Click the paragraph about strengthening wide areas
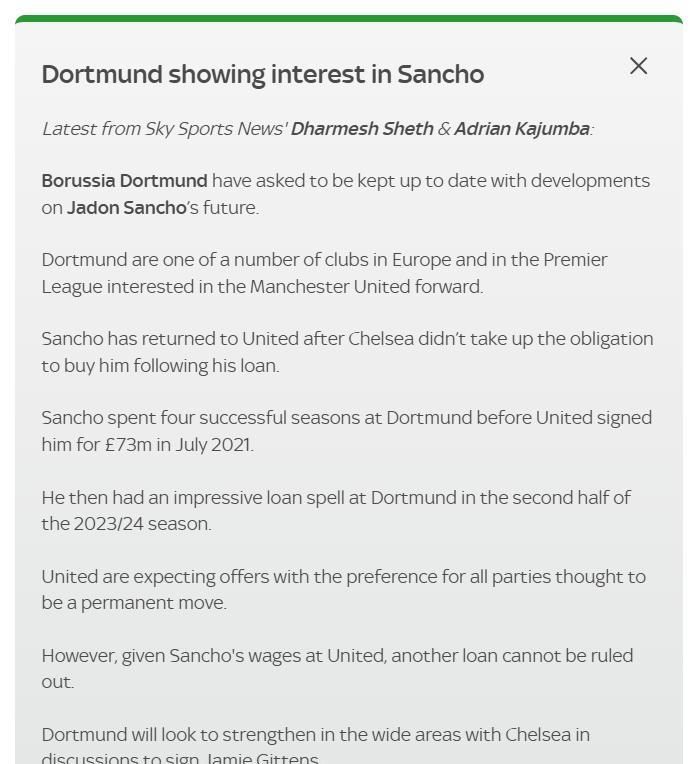Image resolution: width=691 pixels, height=764 pixels. 316,744
